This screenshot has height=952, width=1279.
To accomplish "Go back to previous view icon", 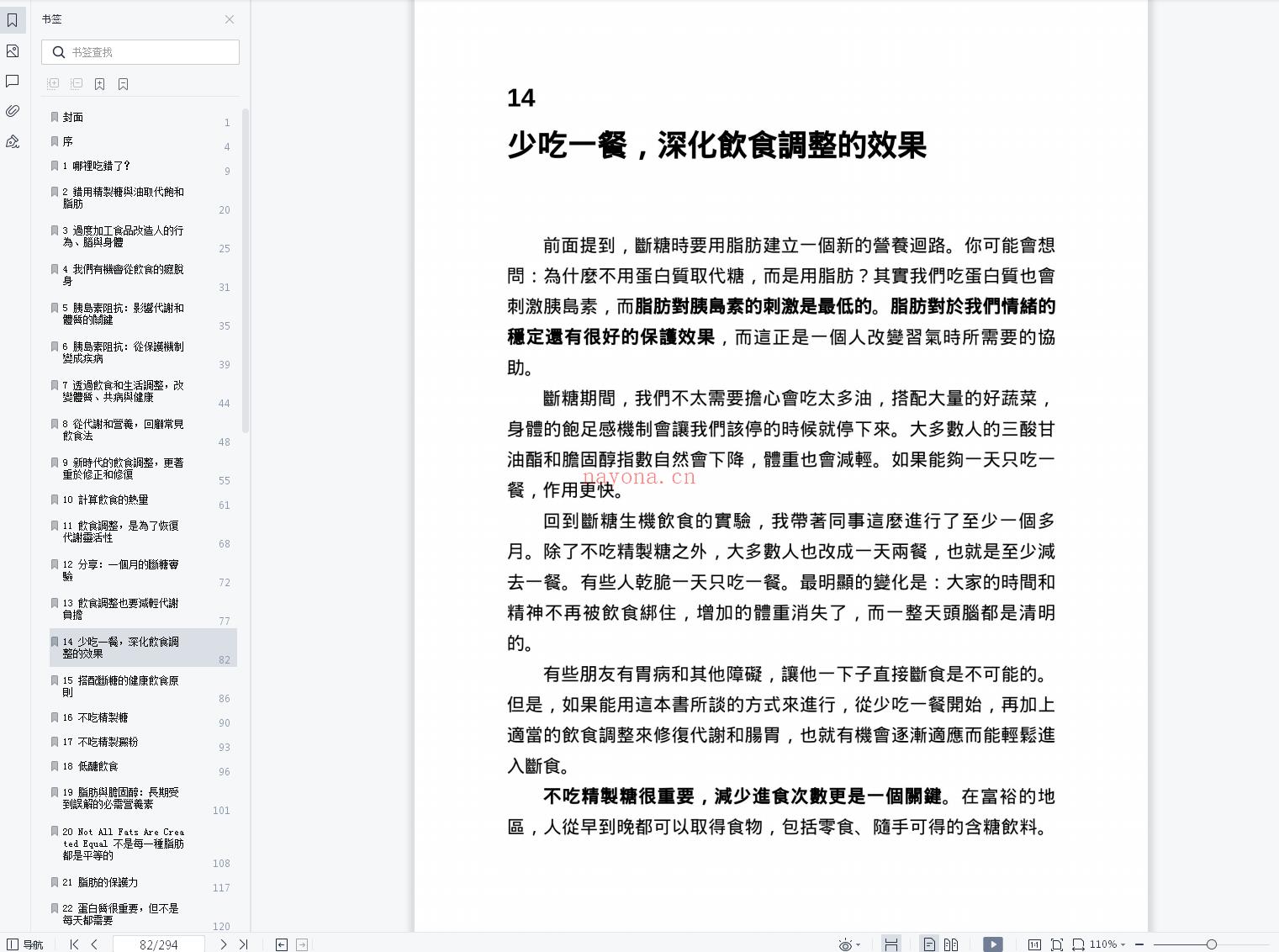I will click(282, 944).
